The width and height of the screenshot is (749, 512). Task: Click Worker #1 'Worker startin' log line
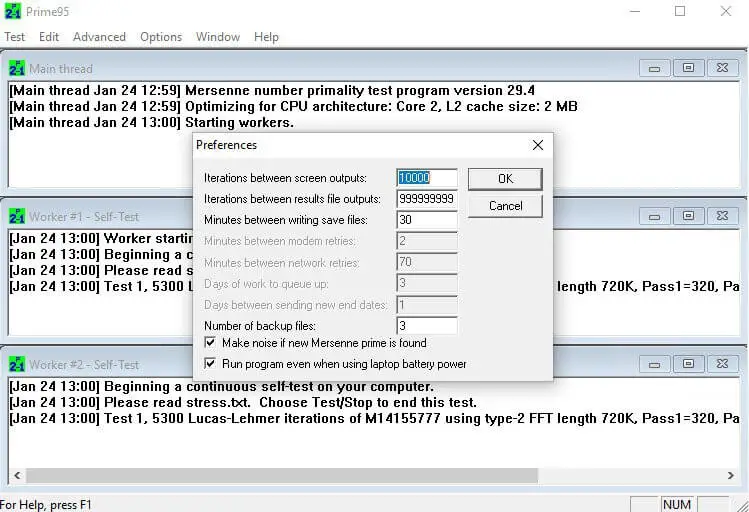(101, 238)
